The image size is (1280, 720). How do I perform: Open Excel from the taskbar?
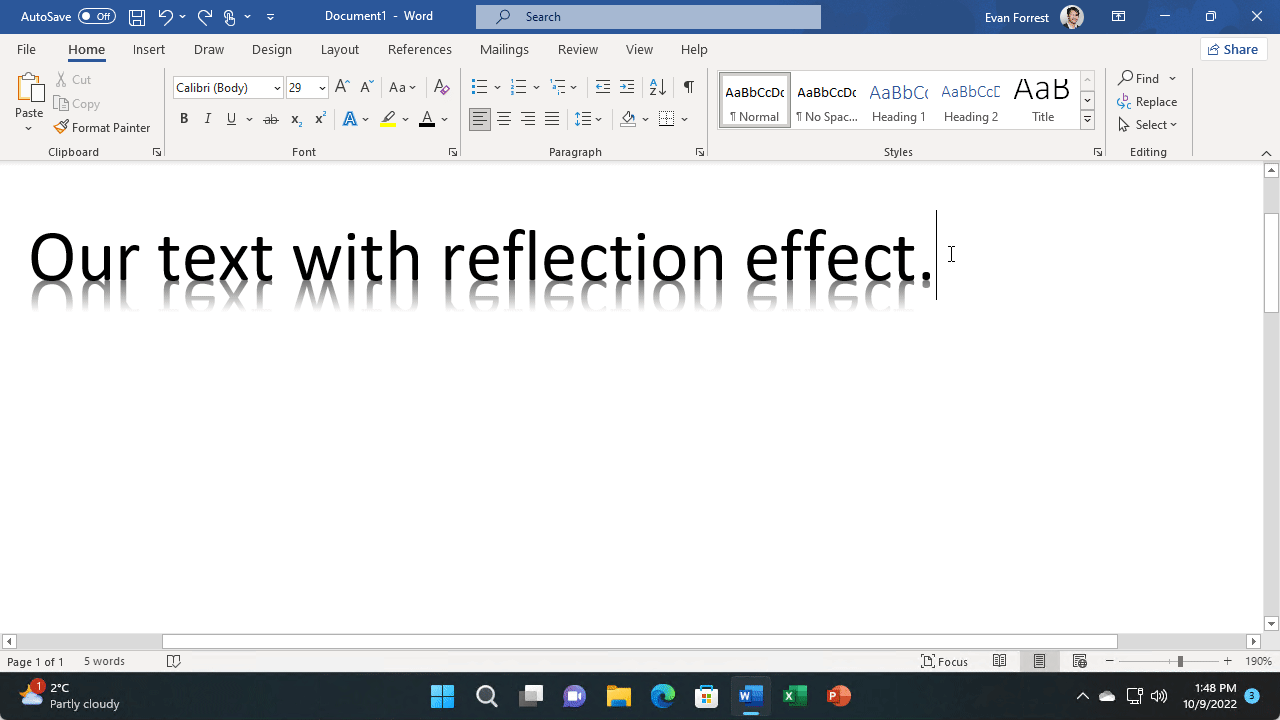(795, 695)
